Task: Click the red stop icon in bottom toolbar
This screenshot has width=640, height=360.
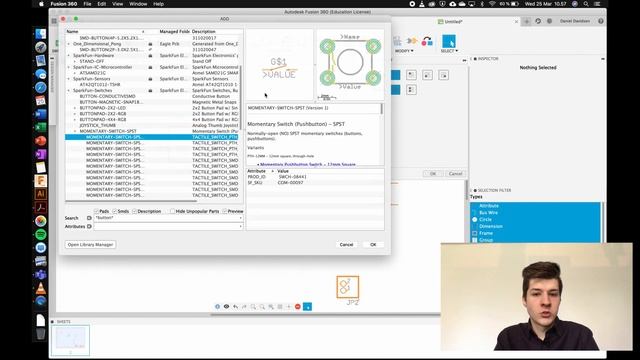Action: coord(298,307)
